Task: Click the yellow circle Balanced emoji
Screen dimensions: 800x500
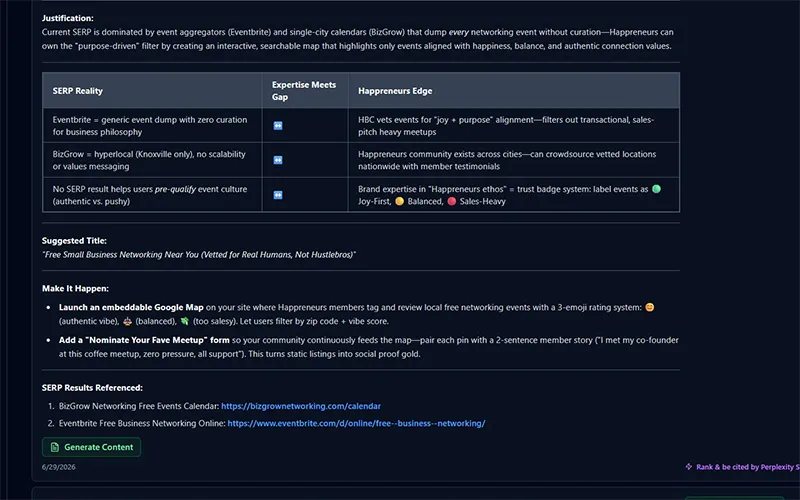Action: (399, 201)
